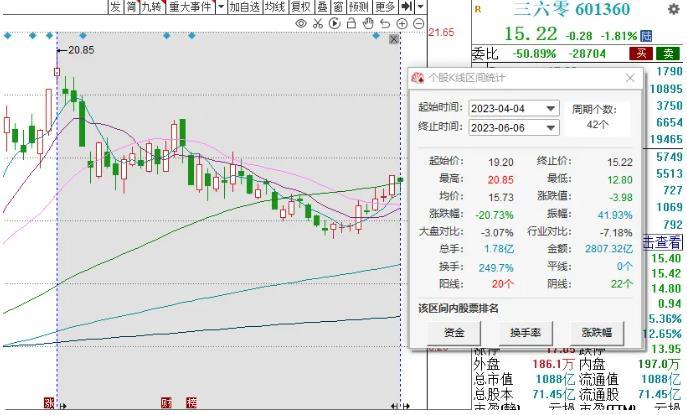Select the scissors cut tool icon

click(318, 23)
